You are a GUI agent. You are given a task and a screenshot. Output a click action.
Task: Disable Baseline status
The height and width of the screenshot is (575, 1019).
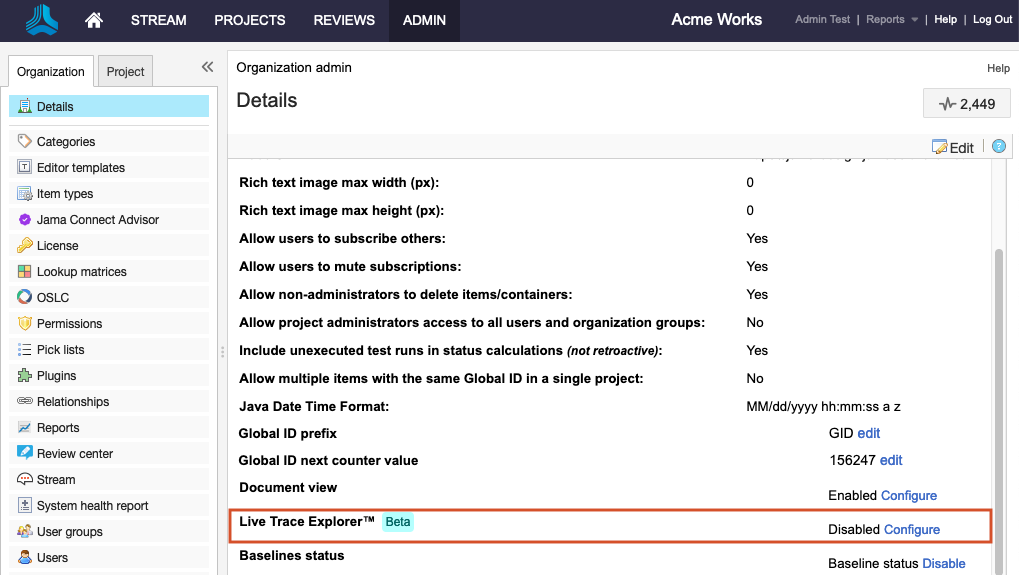[944, 563]
